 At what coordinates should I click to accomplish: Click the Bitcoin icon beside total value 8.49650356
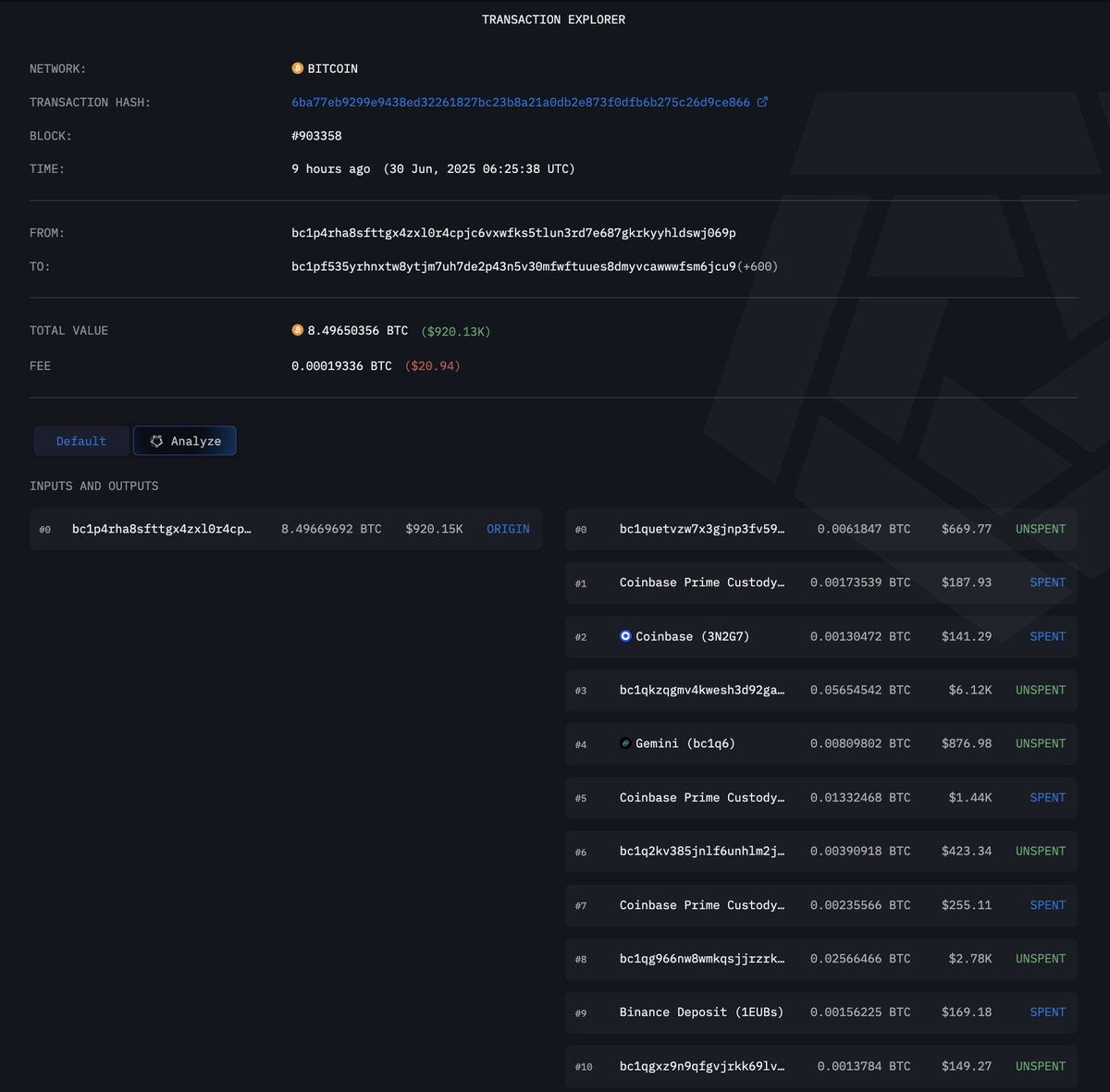298,330
